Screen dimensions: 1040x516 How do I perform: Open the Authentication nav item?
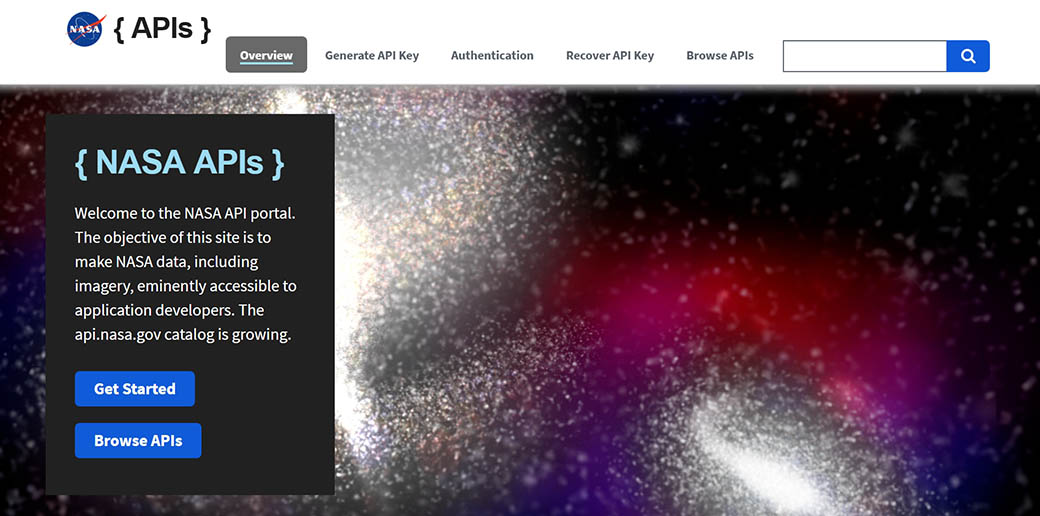coord(492,55)
